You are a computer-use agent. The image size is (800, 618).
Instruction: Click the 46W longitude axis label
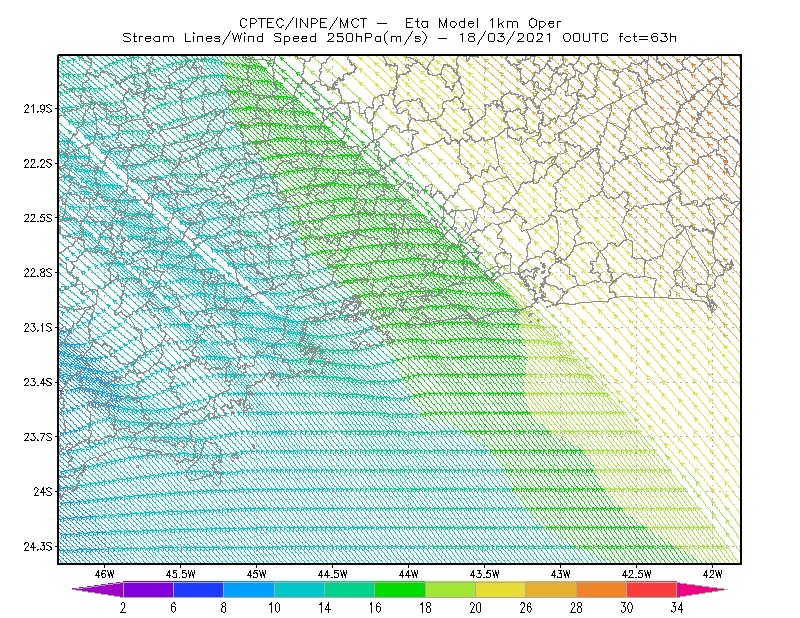tap(105, 574)
